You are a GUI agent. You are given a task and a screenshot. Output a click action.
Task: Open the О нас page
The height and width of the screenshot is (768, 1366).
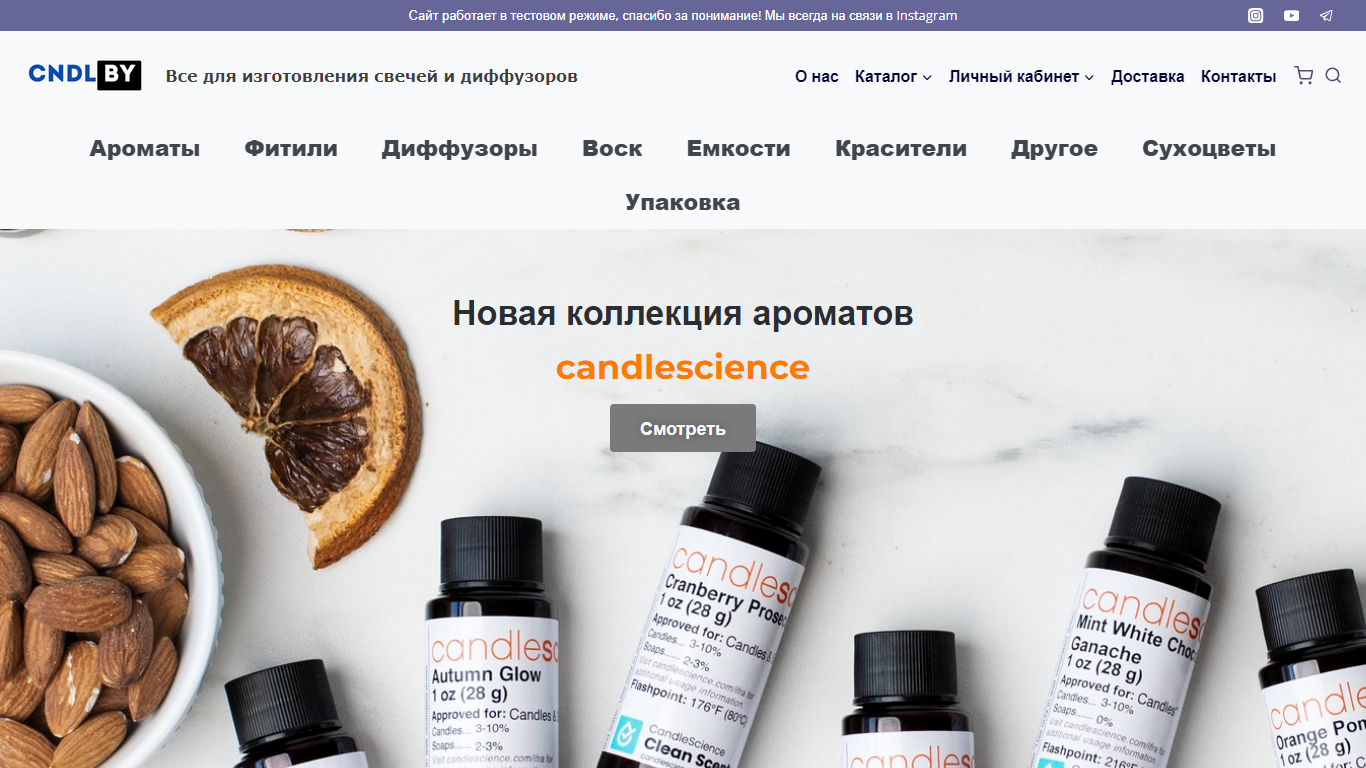(817, 76)
